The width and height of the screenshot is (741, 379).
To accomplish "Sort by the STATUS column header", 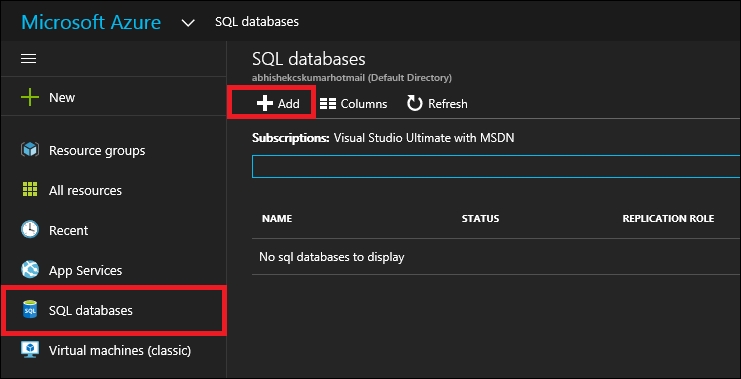I will coord(480,218).
